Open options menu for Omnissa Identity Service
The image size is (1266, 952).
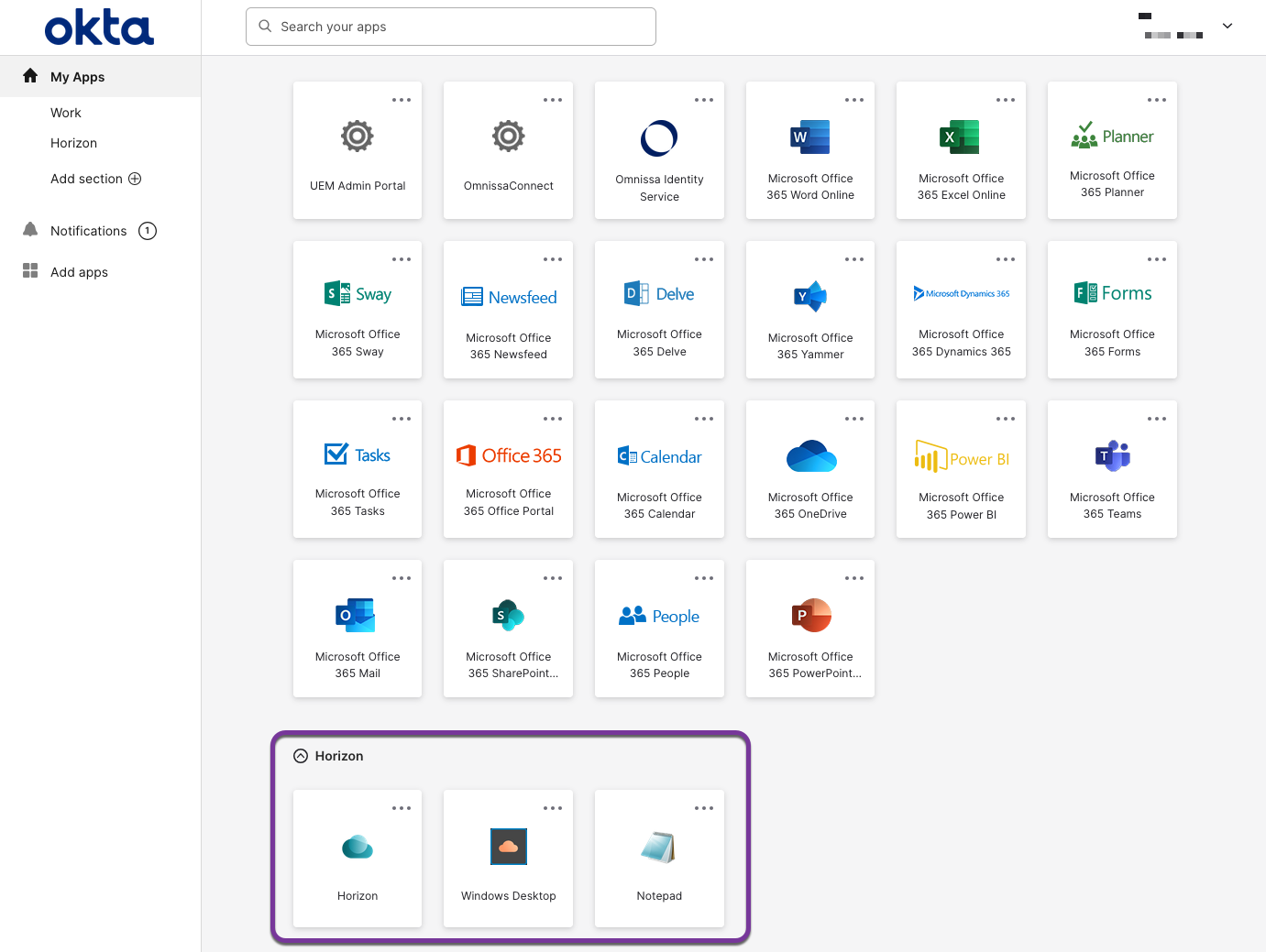point(703,100)
